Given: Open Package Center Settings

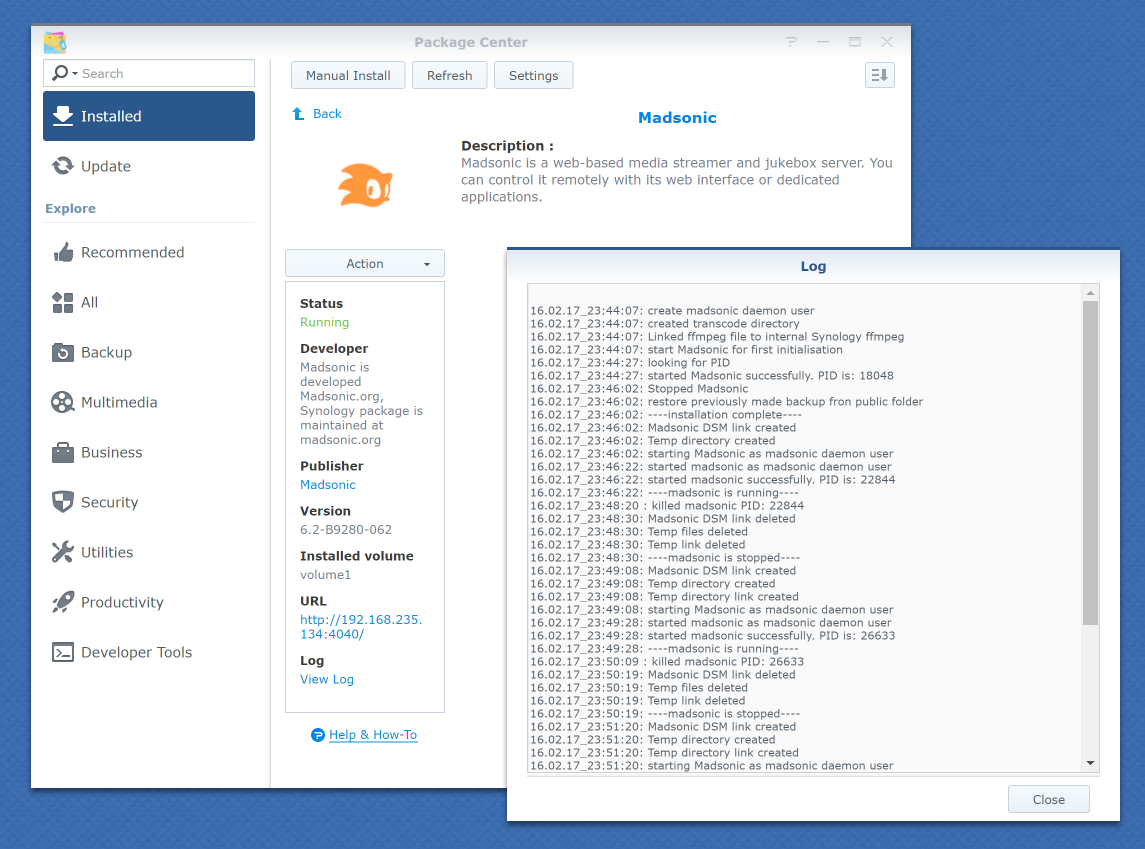Looking at the screenshot, I should (x=534, y=75).
